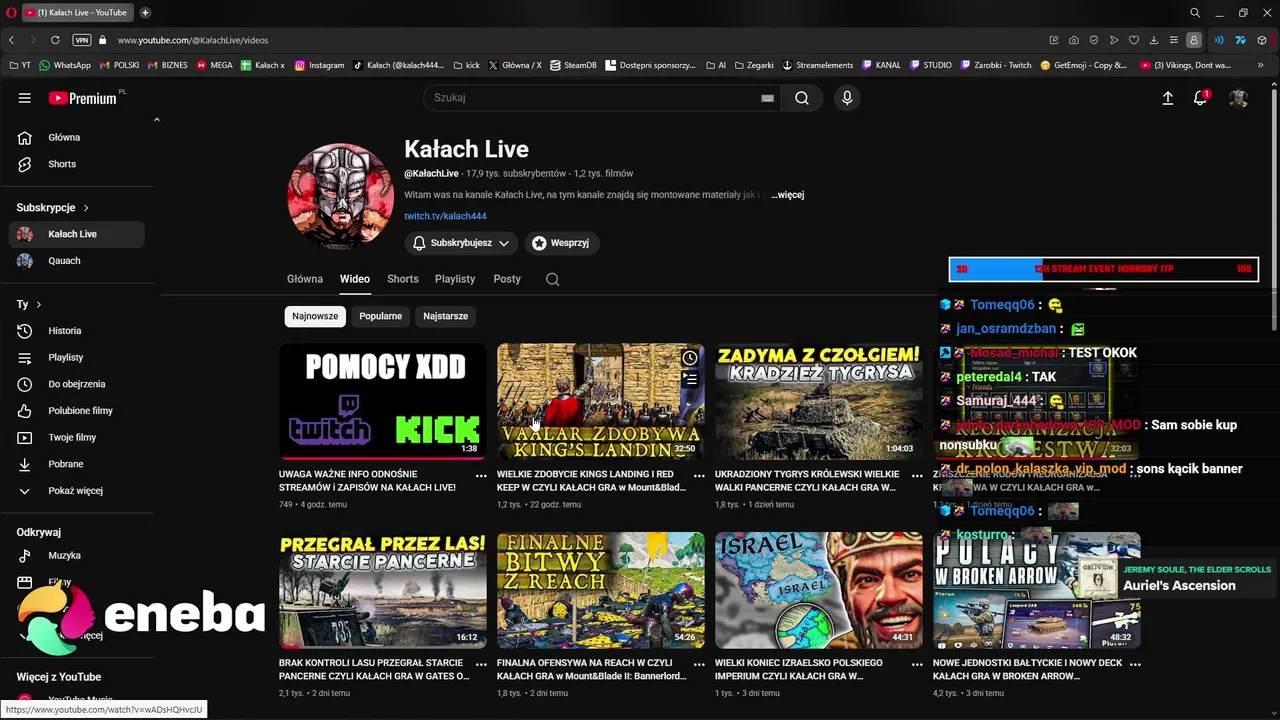Expand Pokaż więcej in sidebar

pyautogui.click(x=76, y=491)
